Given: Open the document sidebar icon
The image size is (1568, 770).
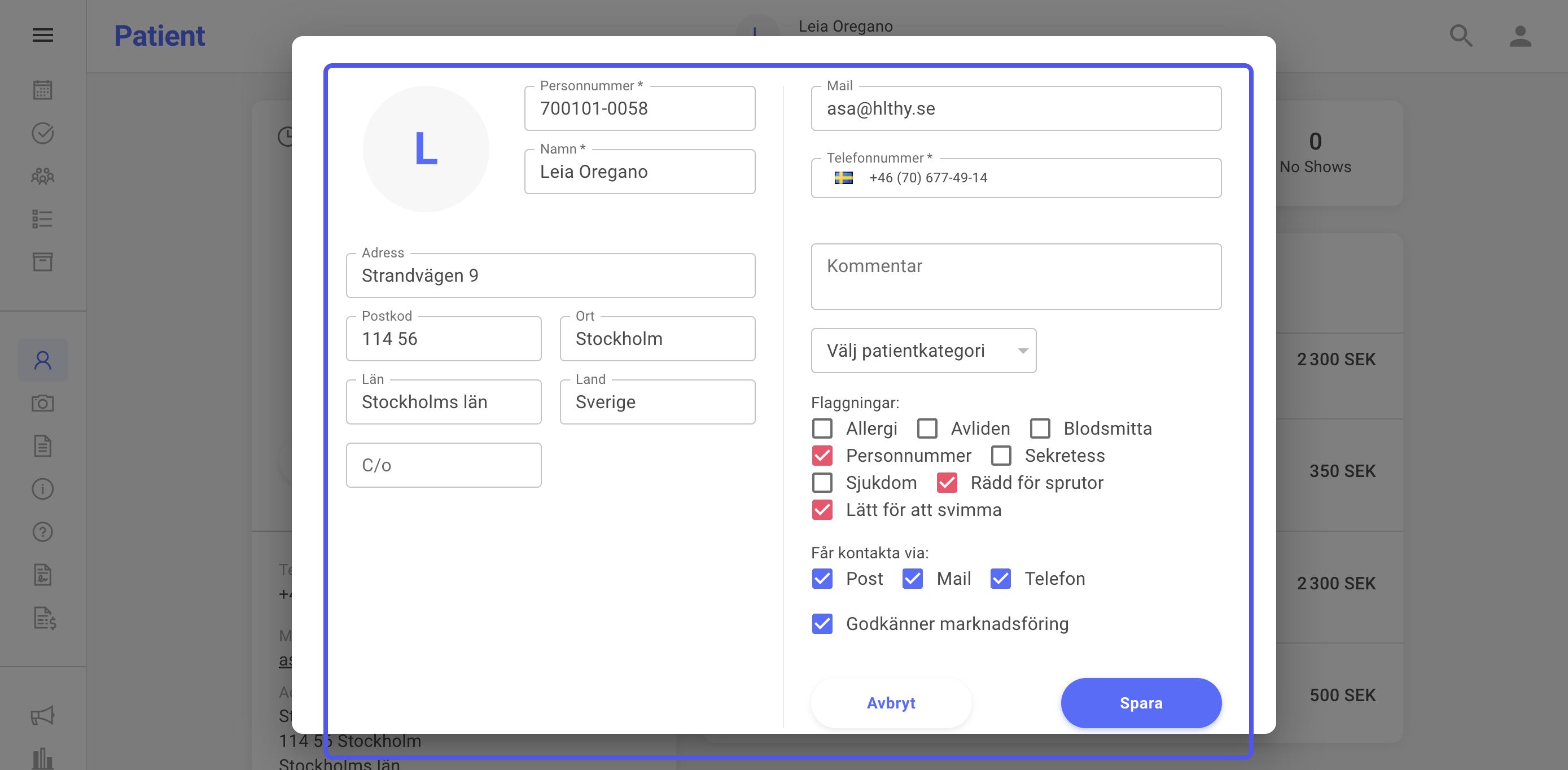Looking at the screenshot, I should point(42,446).
